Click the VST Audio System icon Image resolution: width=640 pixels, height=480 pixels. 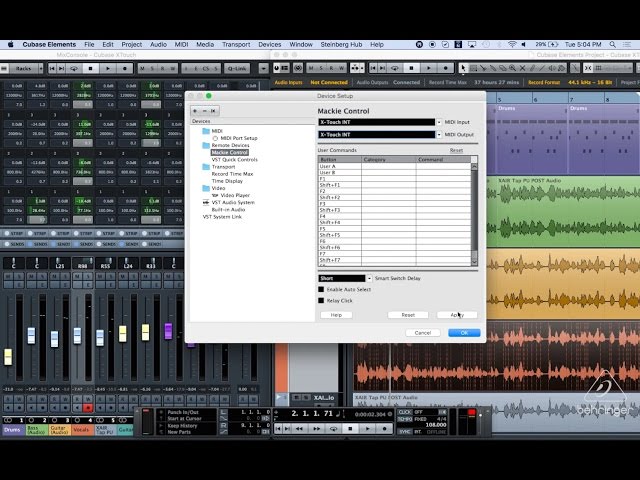(206, 202)
